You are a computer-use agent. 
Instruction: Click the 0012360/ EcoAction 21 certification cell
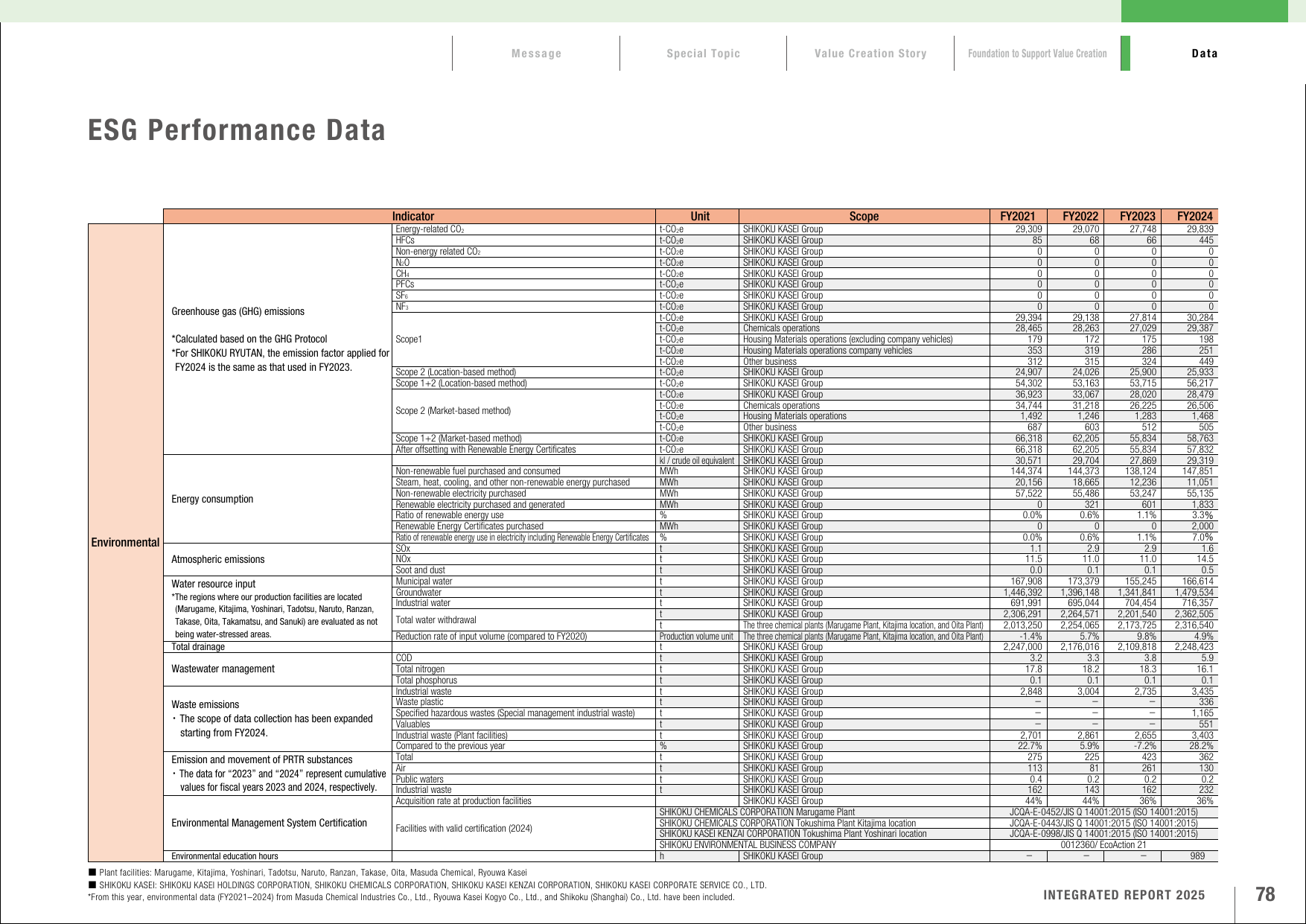point(1103,845)
